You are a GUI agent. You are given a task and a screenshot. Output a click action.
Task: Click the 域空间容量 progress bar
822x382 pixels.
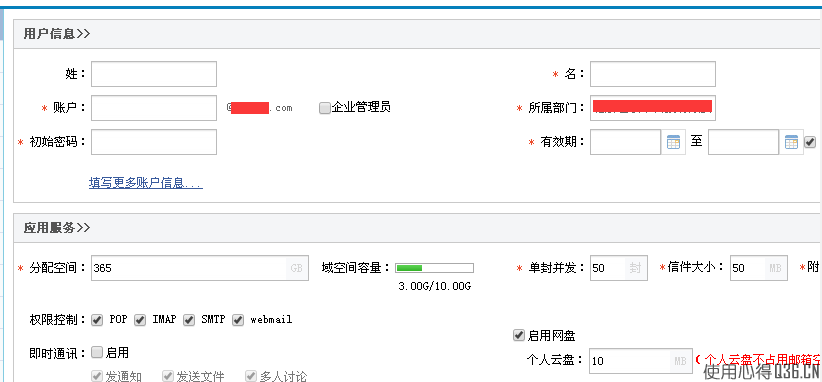[x=434, y=268]
